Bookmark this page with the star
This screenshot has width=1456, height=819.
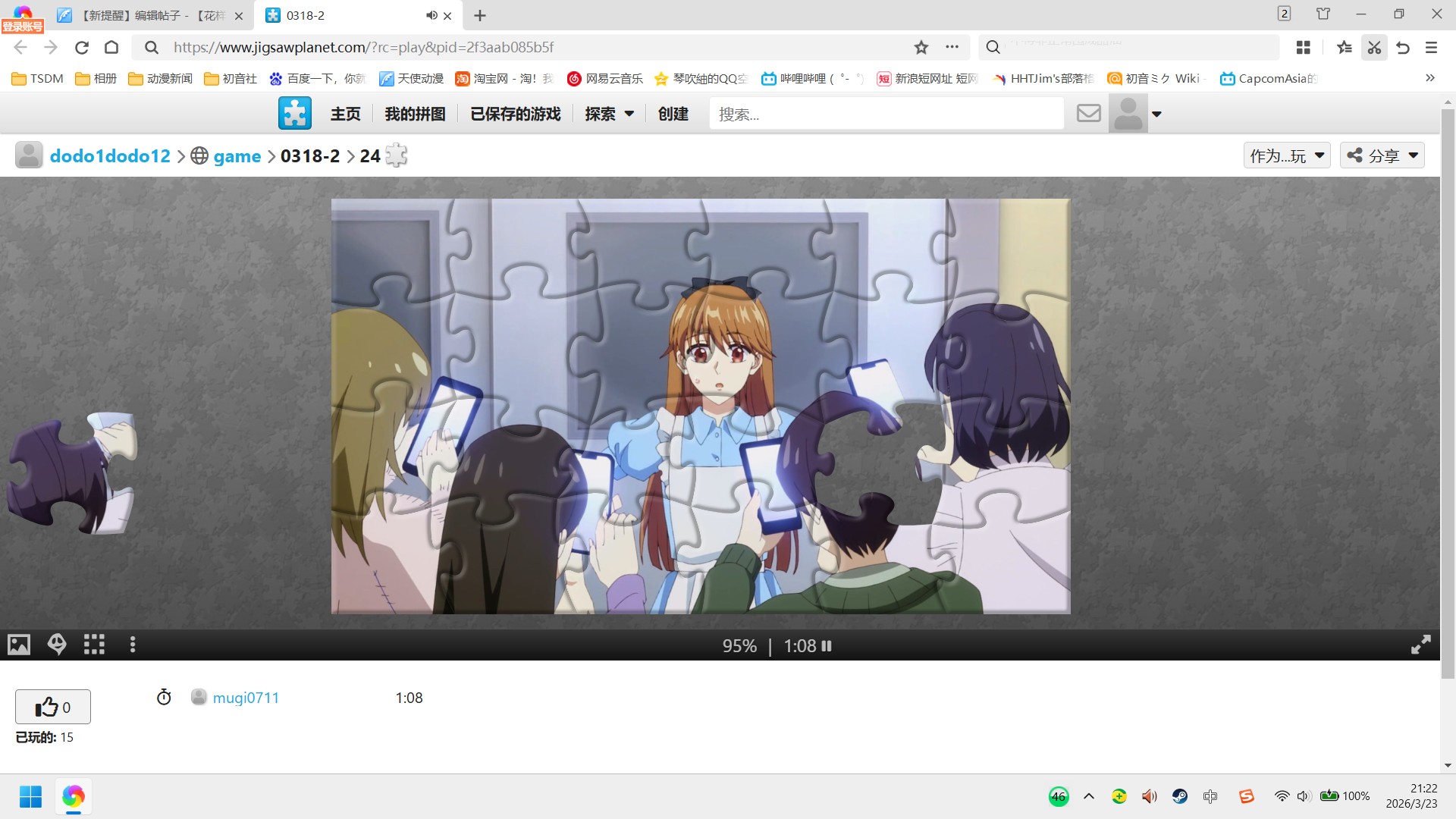(921, 47)
